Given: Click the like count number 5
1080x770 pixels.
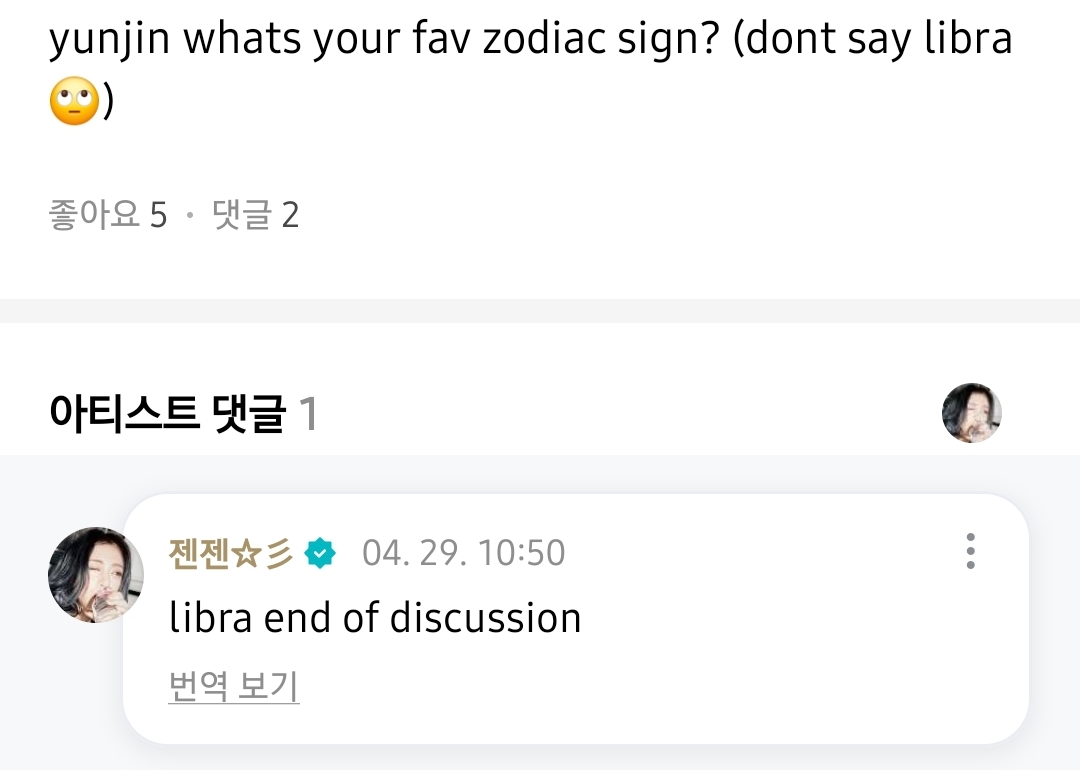Looking at the screenshot, I should click(158, 215).
